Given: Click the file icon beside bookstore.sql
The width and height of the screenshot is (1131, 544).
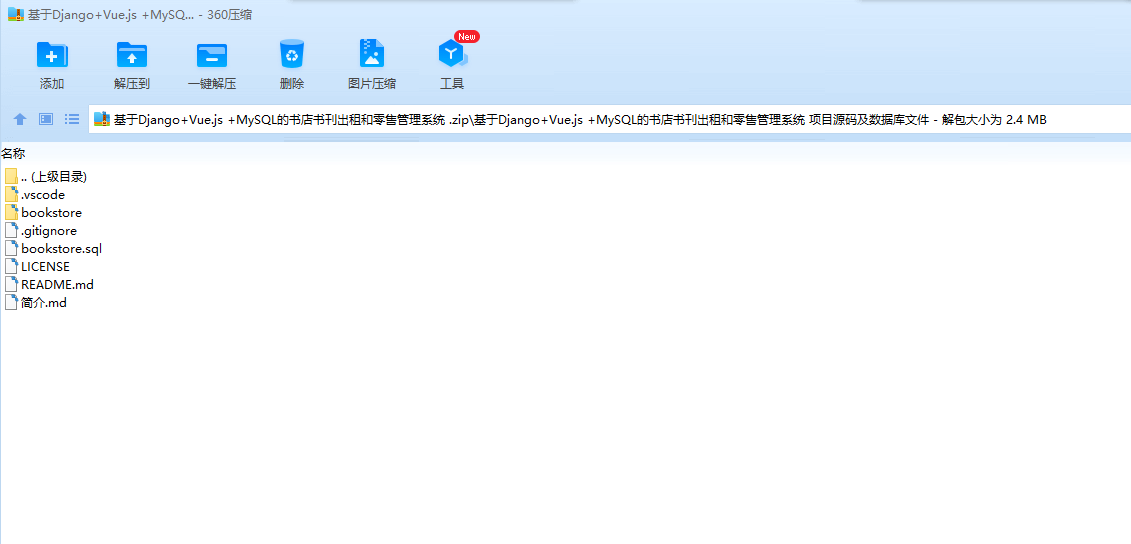Looking at the screenshot, I should pyautogui.click(x=11, y=248).
